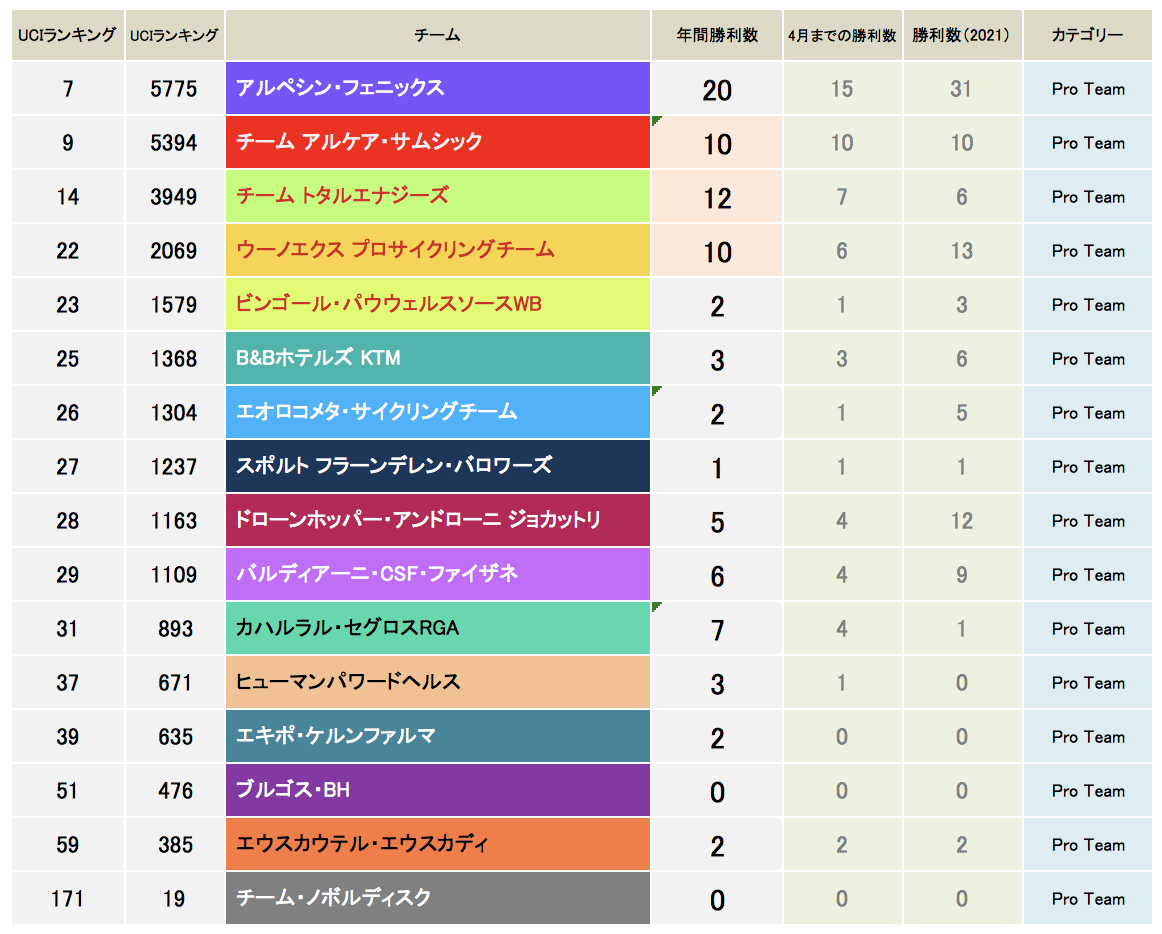Viewport: 1162px width, 934px height.
Task: Select the ドローンホッパー・アンドローニ ジョカットリ cell
Action: click(x=438, y=521)
